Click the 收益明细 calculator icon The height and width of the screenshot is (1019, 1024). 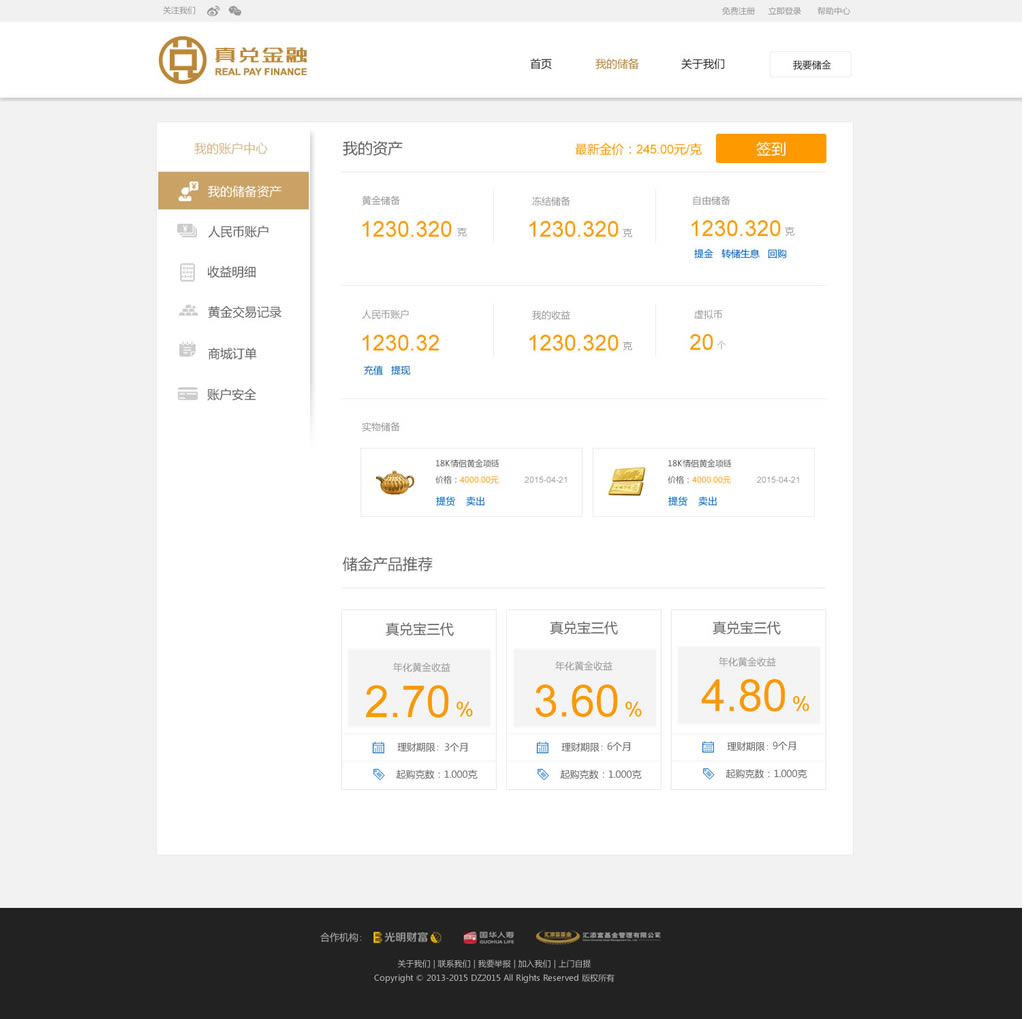[x=187, y=272]
